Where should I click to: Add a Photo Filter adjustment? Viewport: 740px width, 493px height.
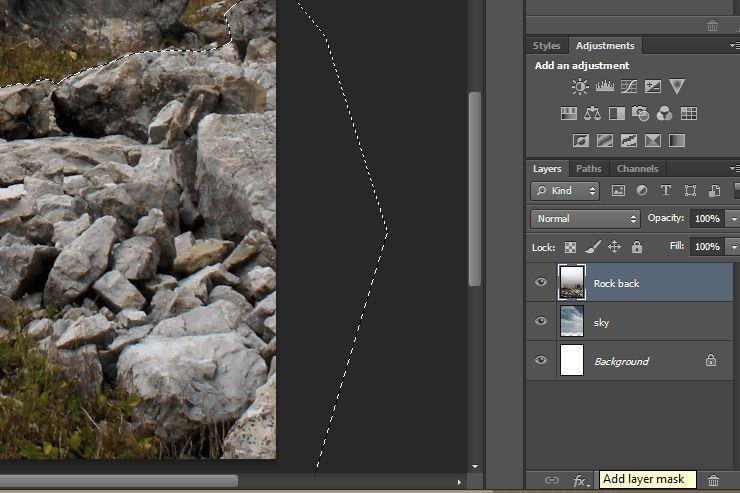coord(641,114)
